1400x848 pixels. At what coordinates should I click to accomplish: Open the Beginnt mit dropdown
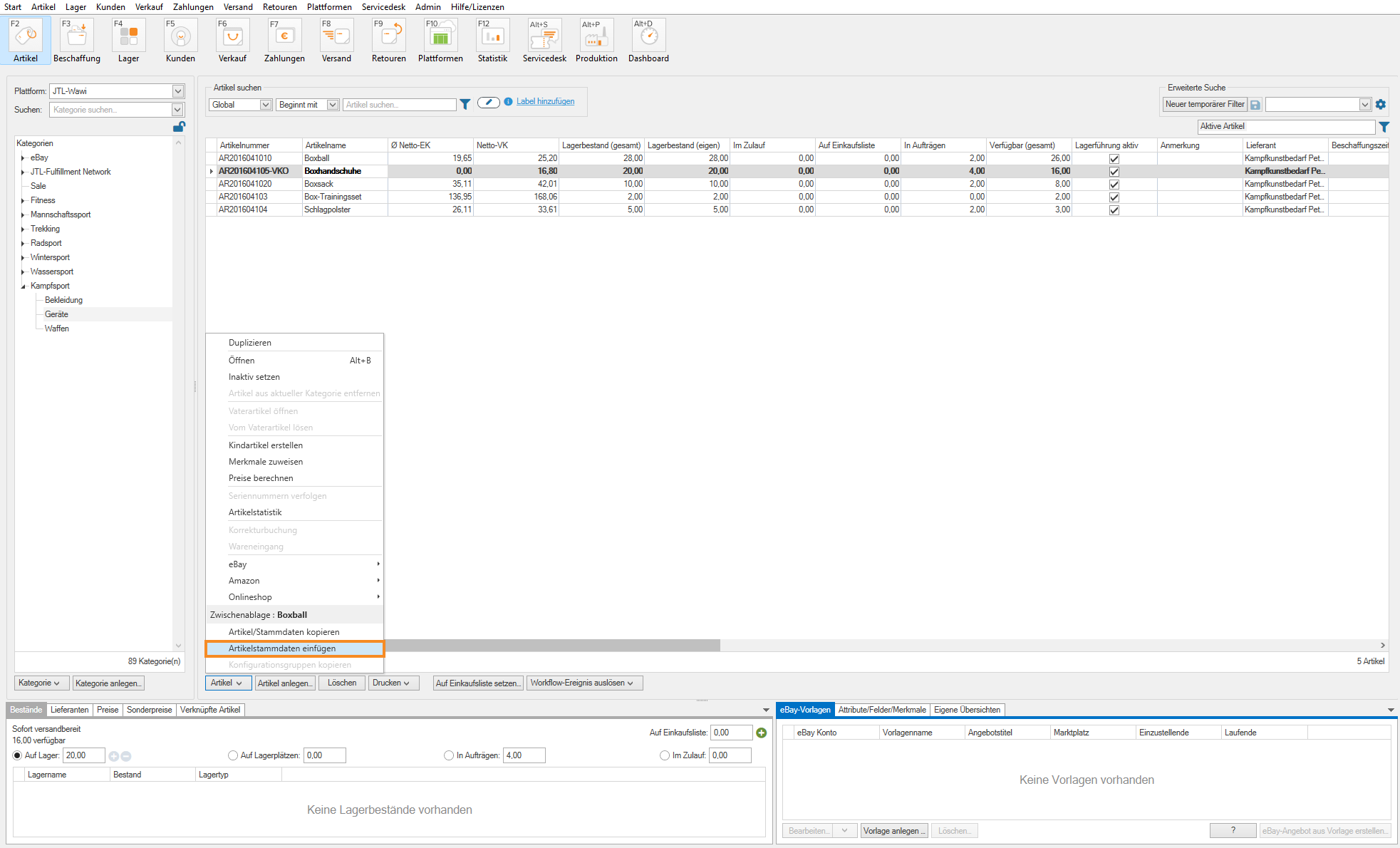pos(332,105)
